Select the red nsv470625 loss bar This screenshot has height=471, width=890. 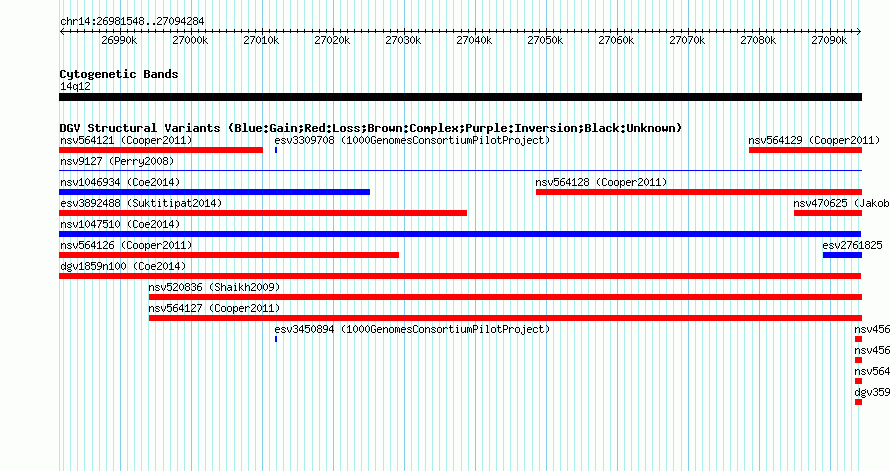[828, 213]
